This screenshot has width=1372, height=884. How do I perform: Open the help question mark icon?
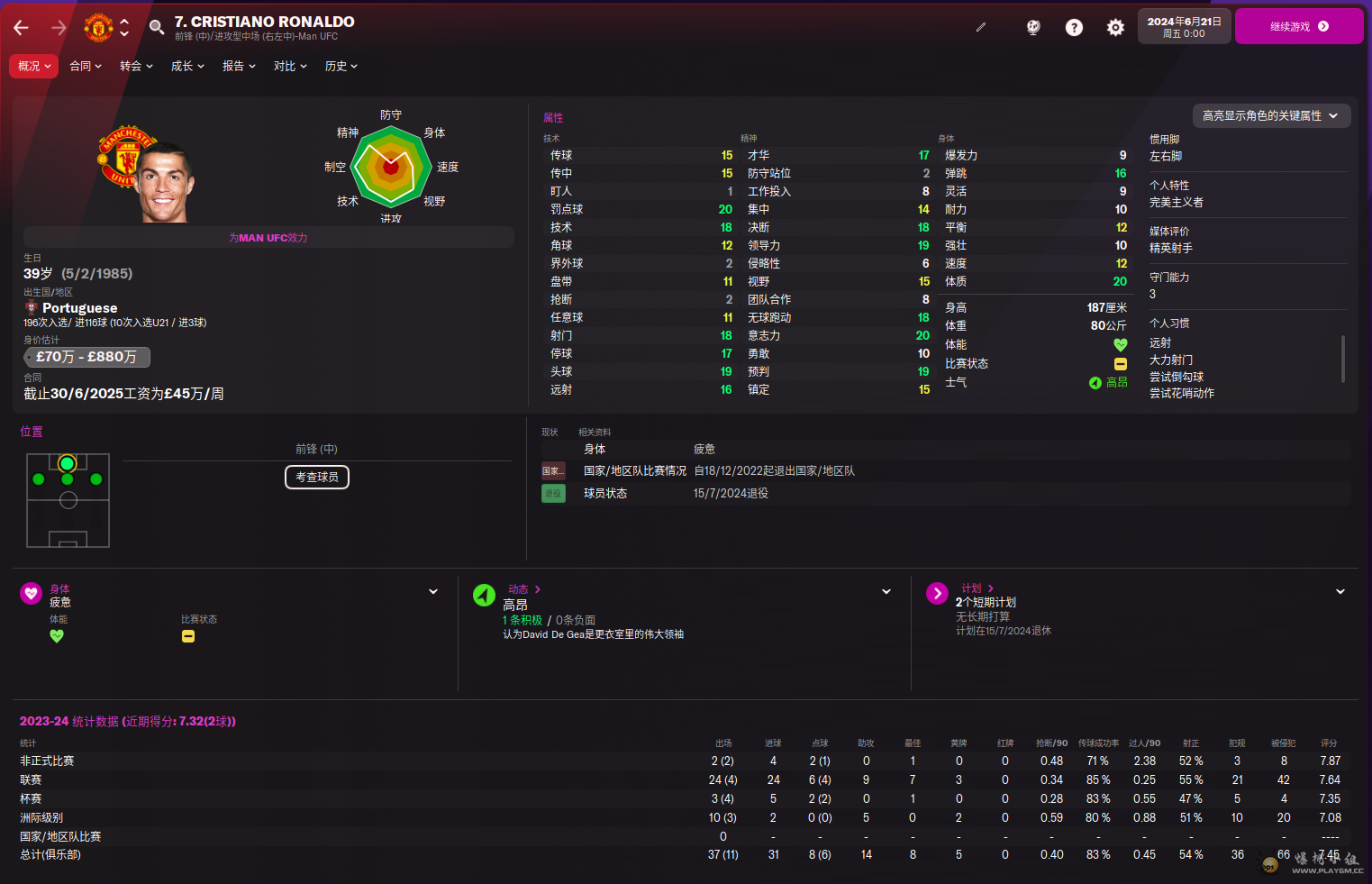point(1074,28)
